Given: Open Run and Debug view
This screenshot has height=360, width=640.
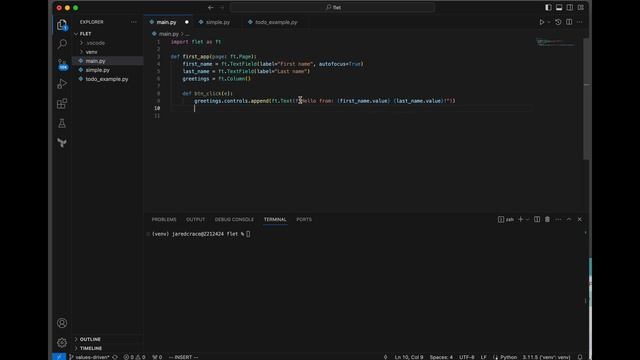Looking at the screenshot, I should 62,84.
